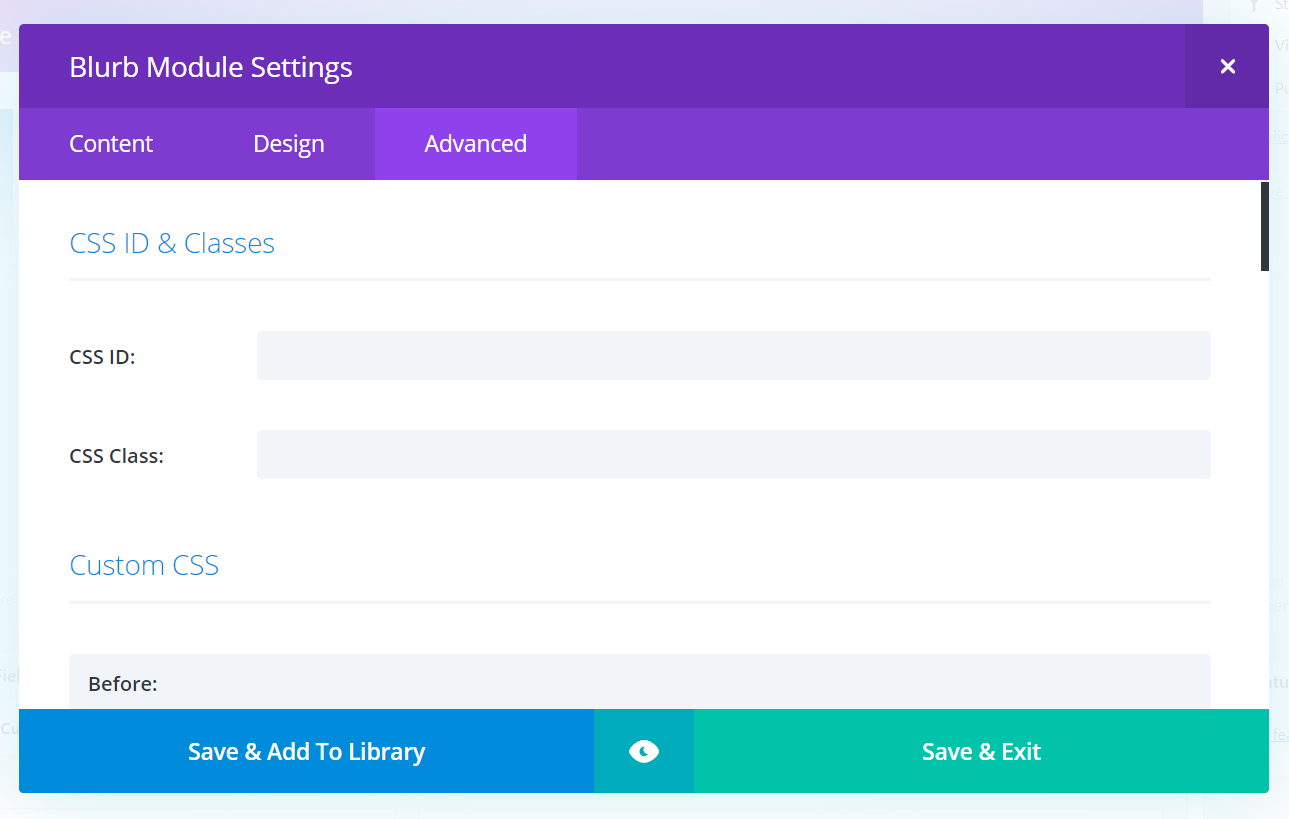Click the CSS ID & Classes section heading

tap(172, 243)
